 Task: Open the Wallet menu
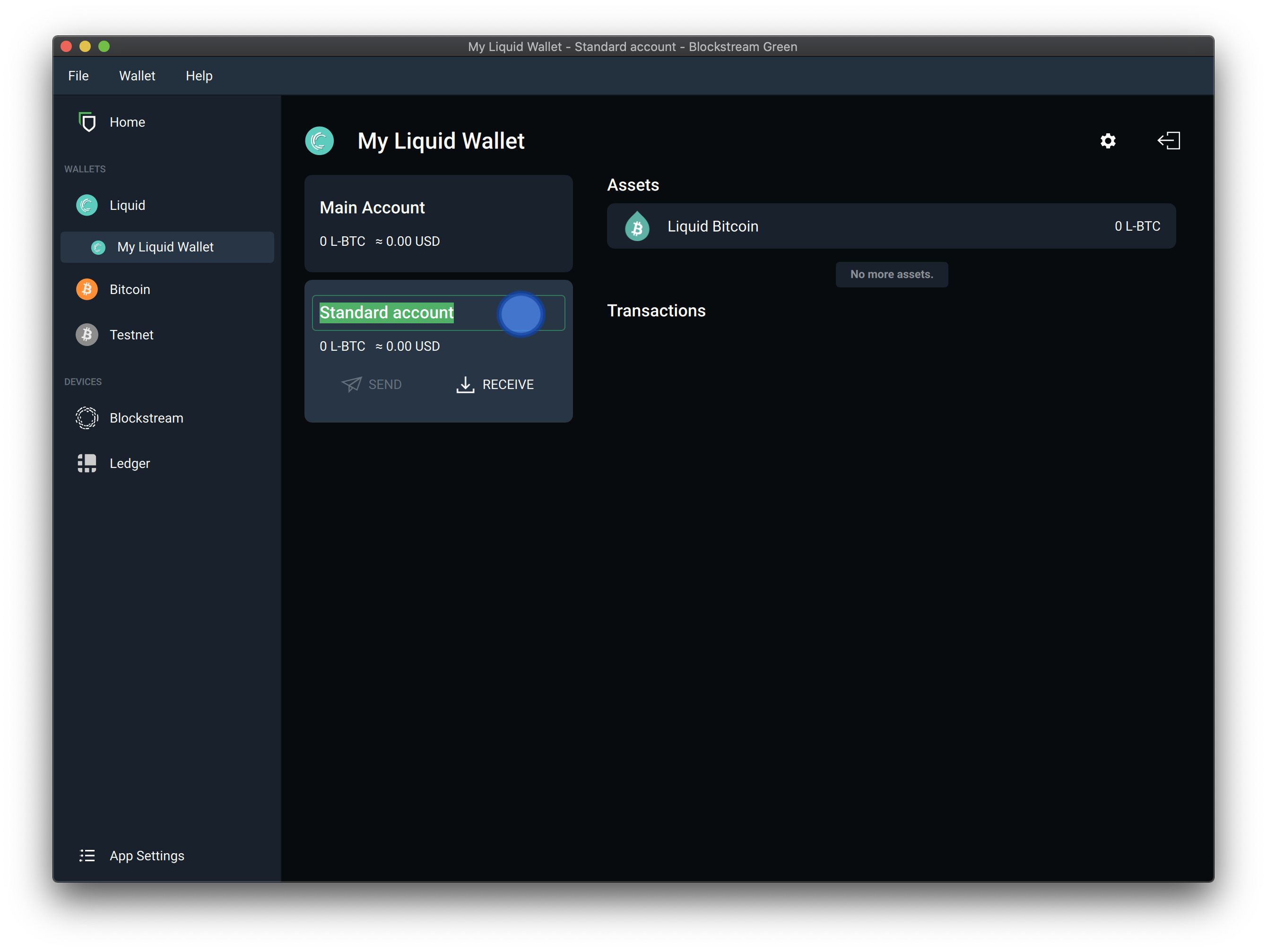pos(137,76)
